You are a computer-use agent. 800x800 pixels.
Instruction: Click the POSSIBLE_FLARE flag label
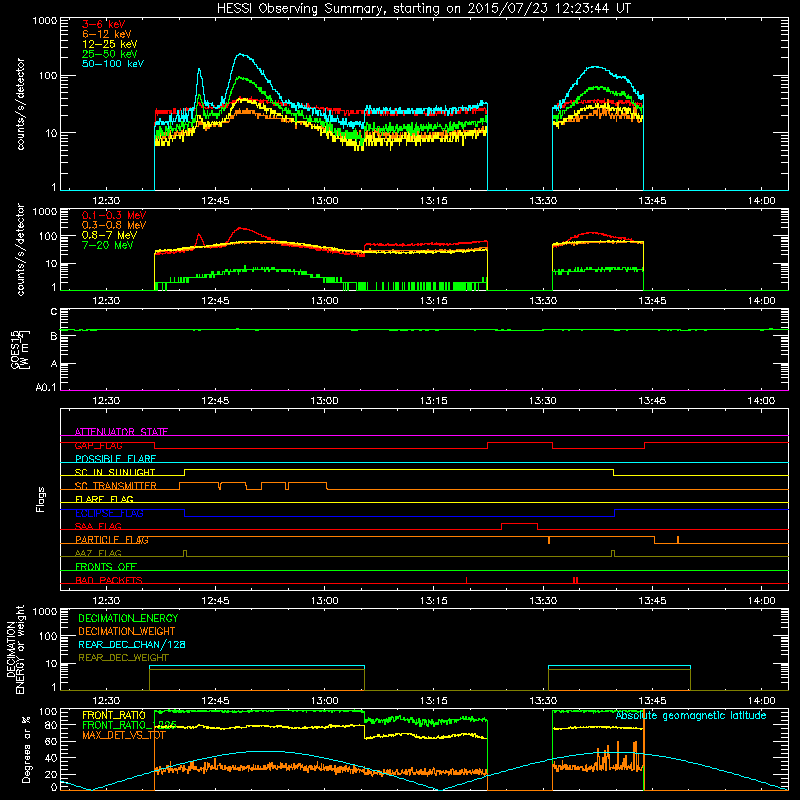tap(115, 459)
